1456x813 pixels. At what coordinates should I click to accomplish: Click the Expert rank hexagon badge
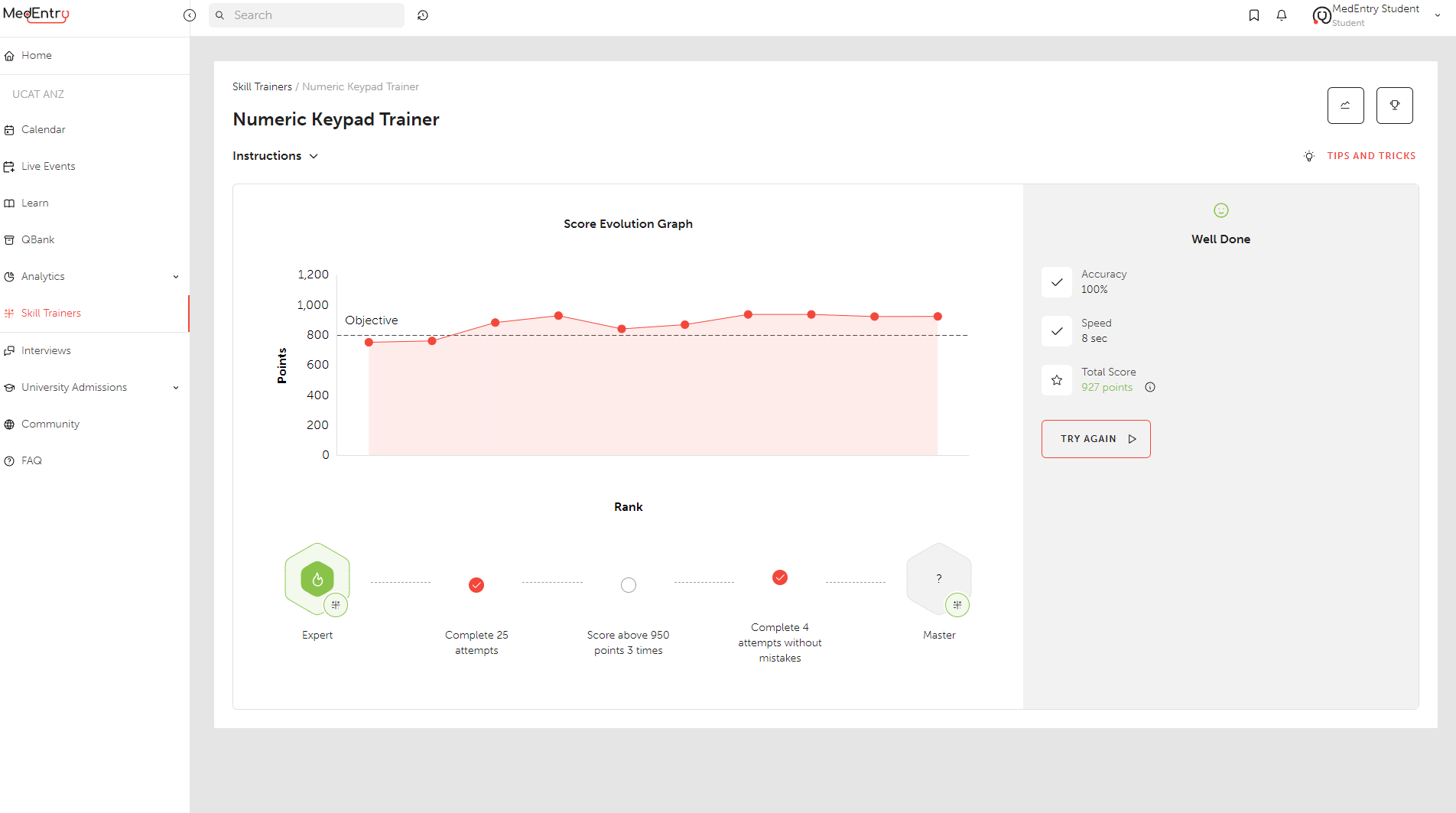click(317, 579)
